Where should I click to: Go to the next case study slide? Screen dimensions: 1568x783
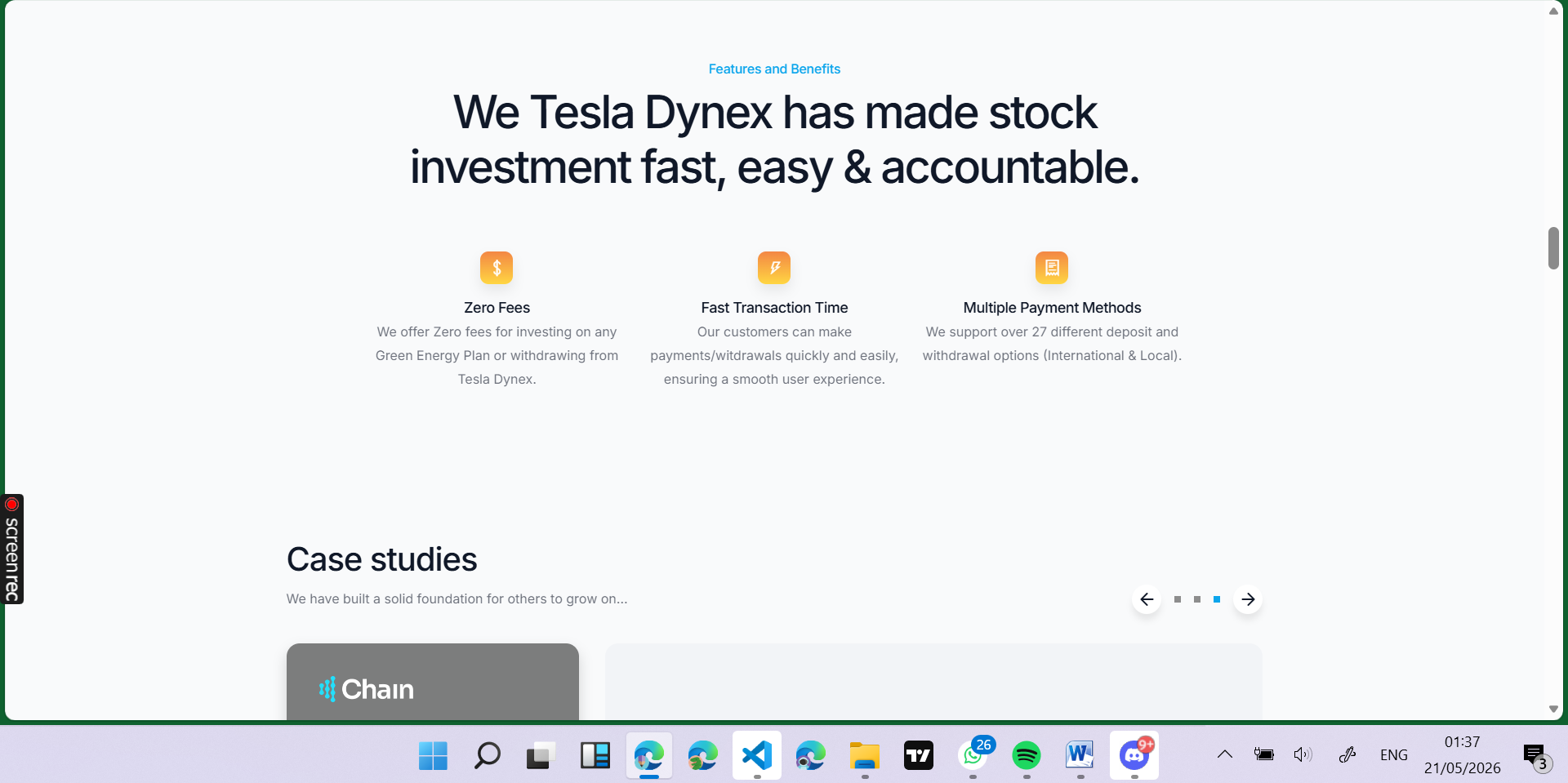click(1248, 599)
